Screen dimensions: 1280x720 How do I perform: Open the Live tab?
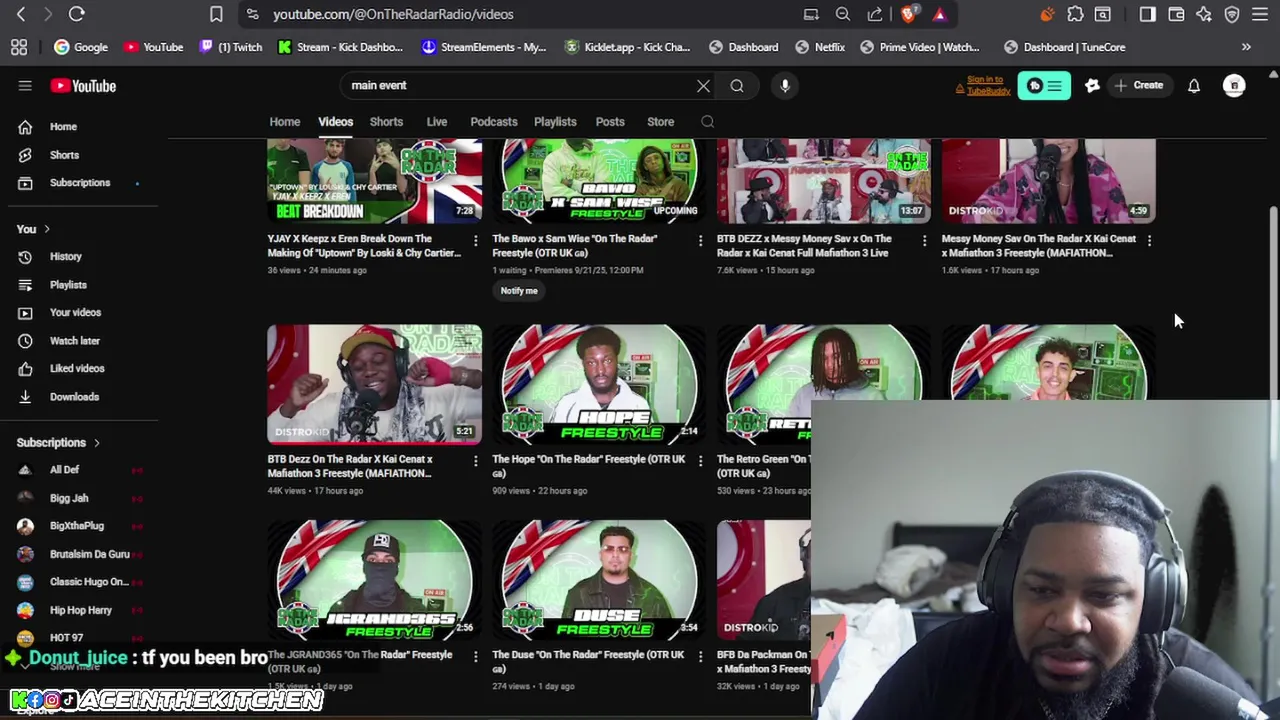[437, 122]
